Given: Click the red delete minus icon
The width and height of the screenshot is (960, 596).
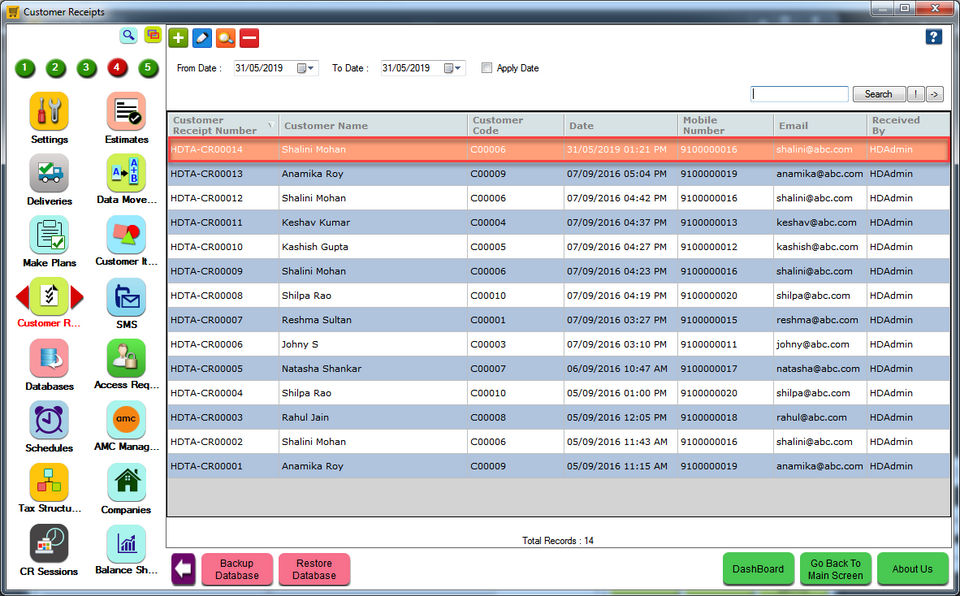Looking at the screenshot, I should click(x=249, y=38).
